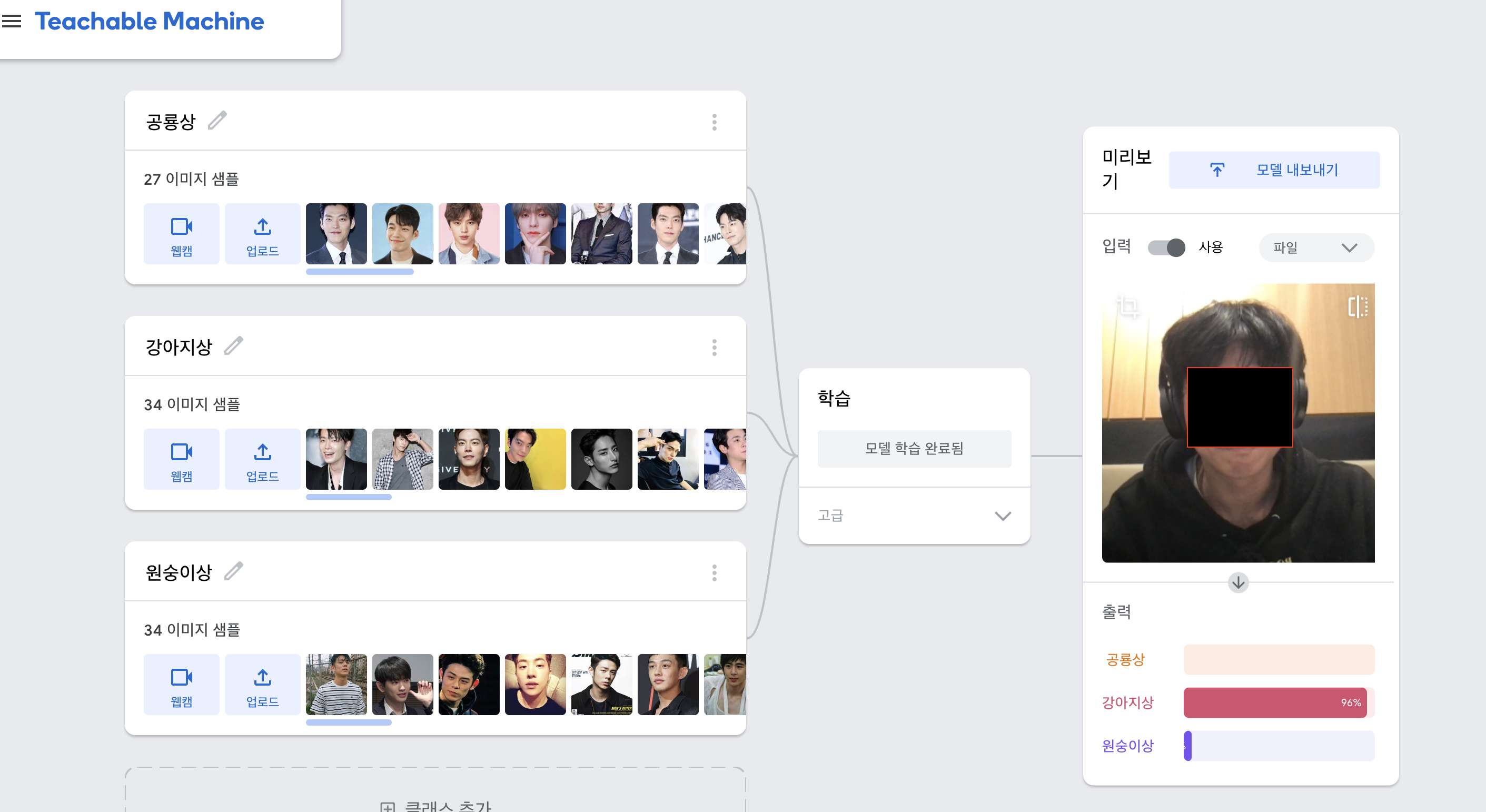This screenshot has width=1486, height=812.
Task: Open the hamburger menu beside Teachable Machine
Action: (x=12, y=22)
